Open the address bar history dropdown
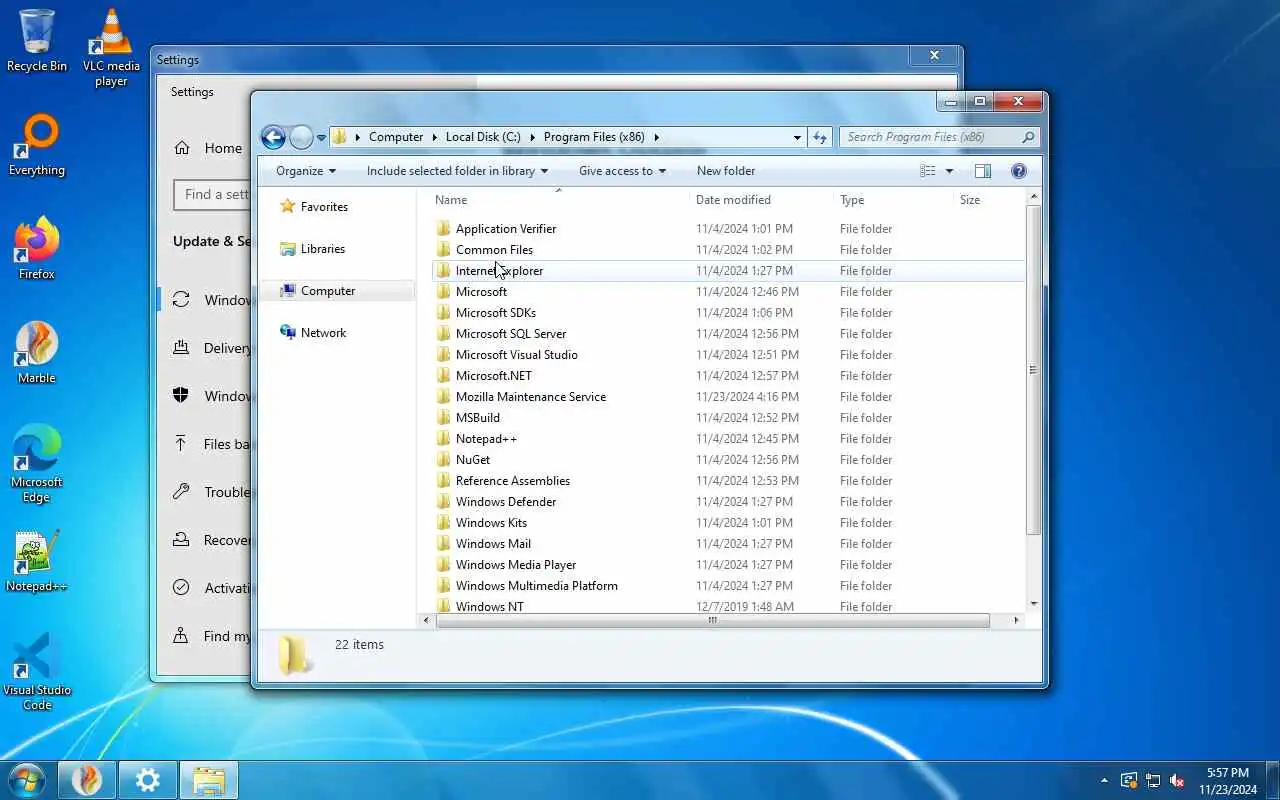The image size is (1280, 800). click(797, 137)
